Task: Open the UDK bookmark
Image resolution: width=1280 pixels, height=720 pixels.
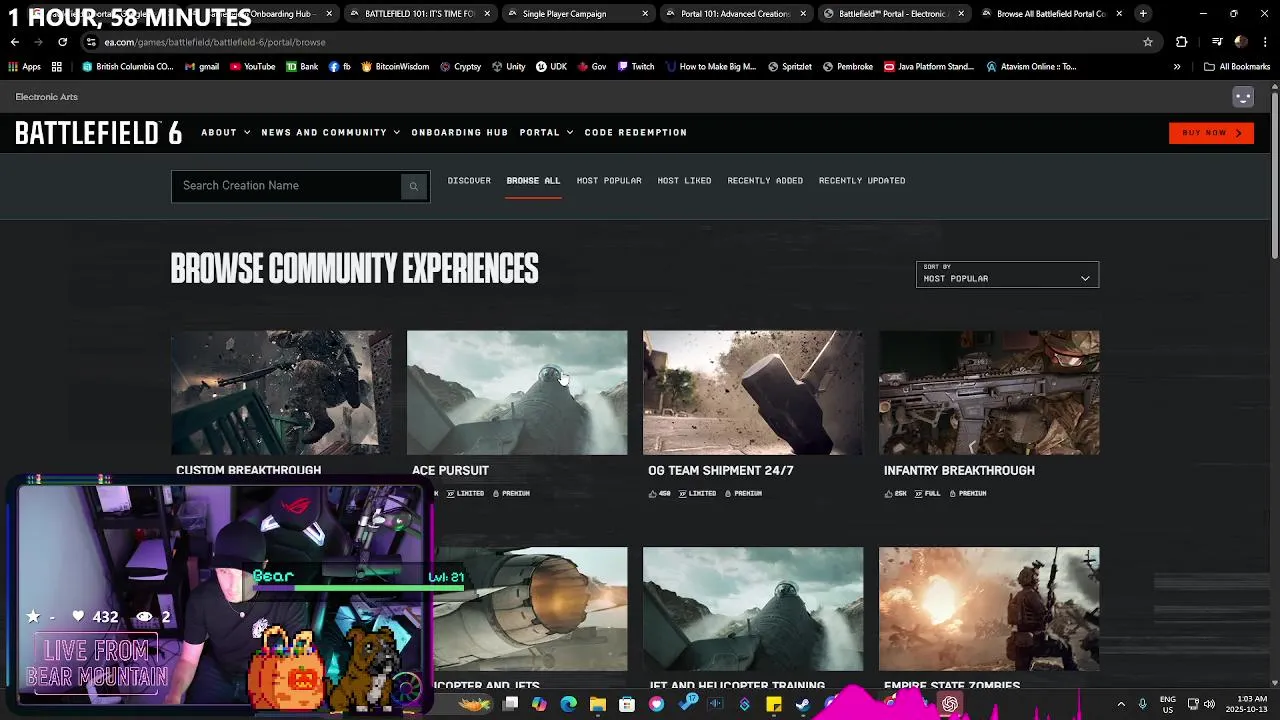Action: click(x=551, y=67)
